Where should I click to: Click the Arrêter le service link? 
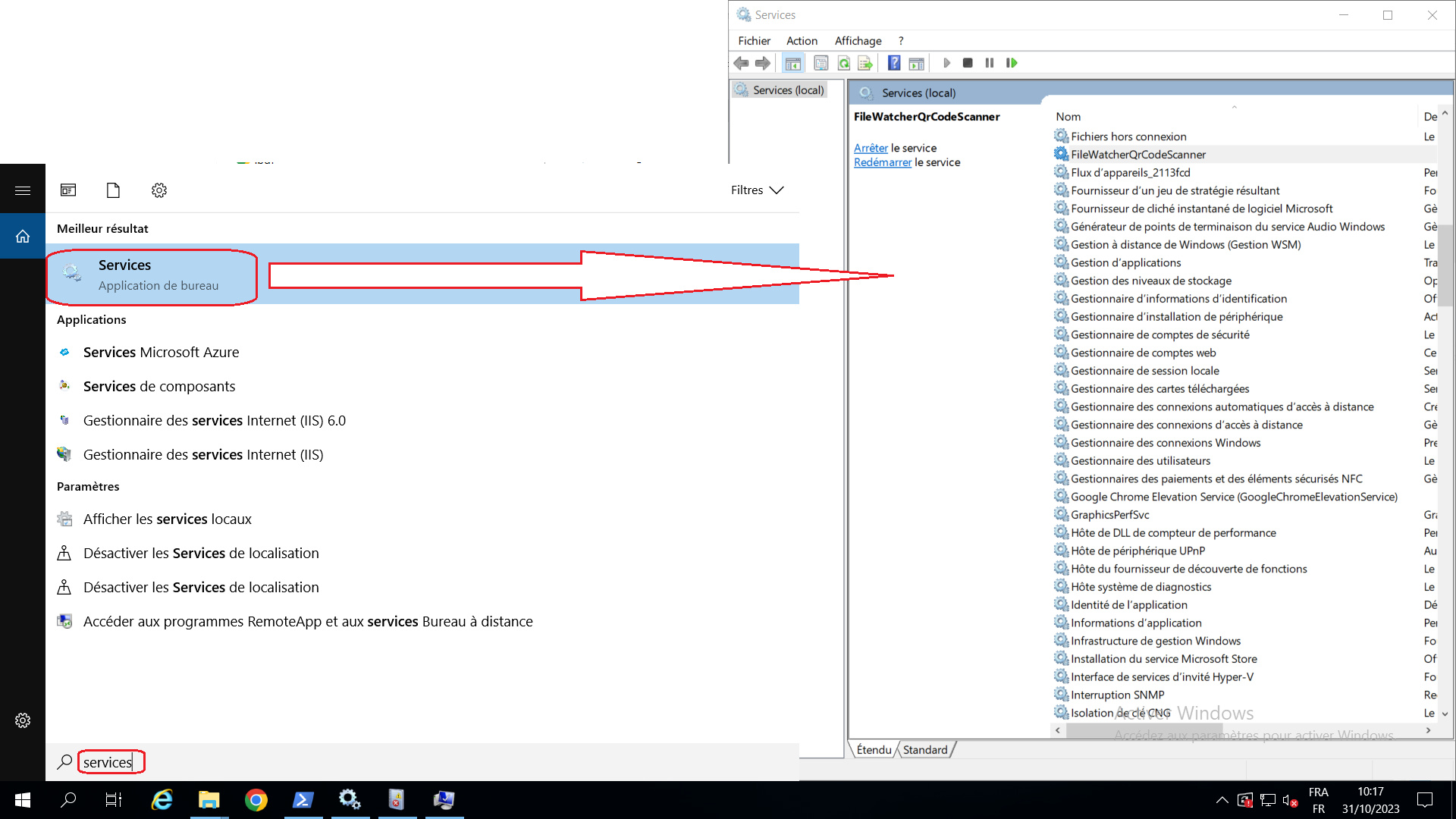point(871,148)
